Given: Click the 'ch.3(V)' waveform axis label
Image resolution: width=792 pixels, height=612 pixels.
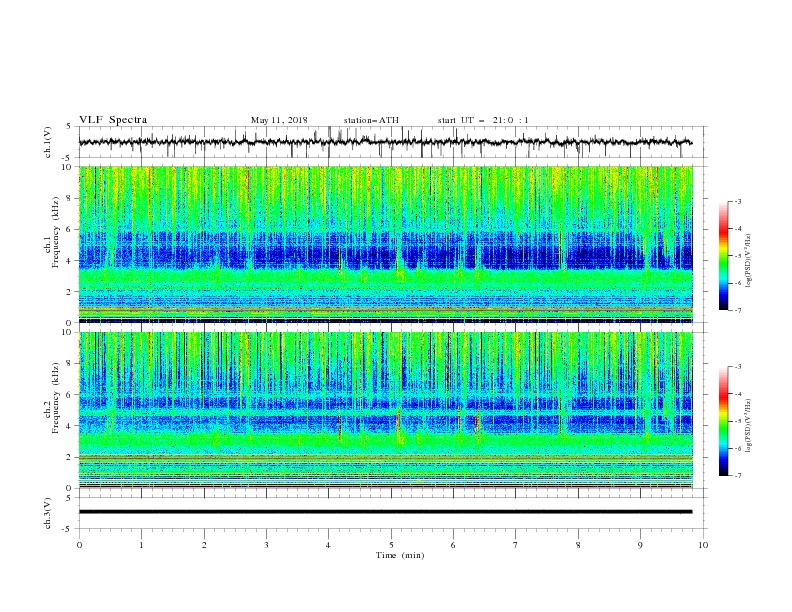Looking at the screenshot, I should [x=48, y=513].
